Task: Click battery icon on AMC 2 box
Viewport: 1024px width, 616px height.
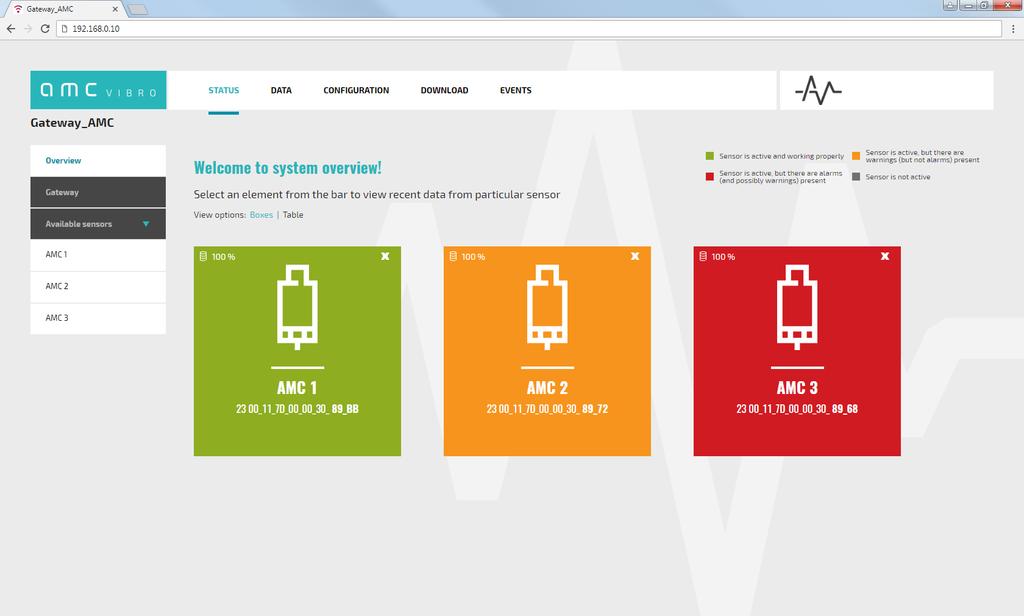Action: 453,256
